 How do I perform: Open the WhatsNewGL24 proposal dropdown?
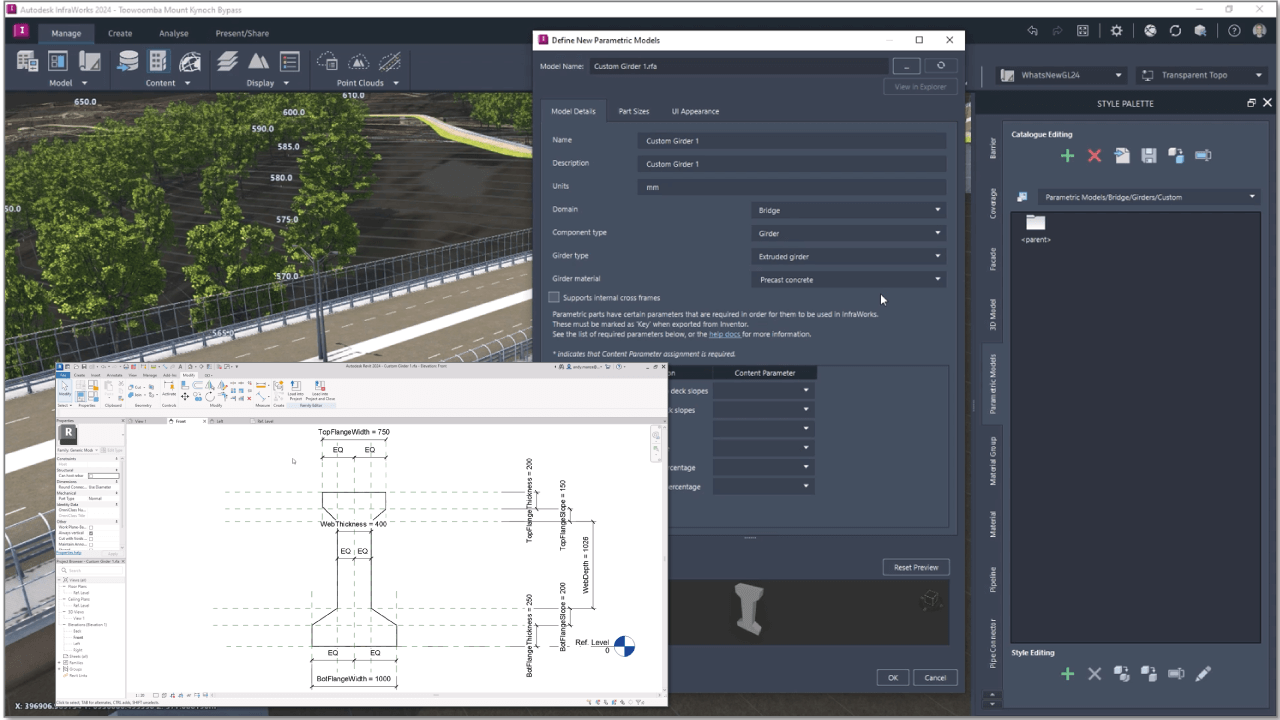point(1062,75)
